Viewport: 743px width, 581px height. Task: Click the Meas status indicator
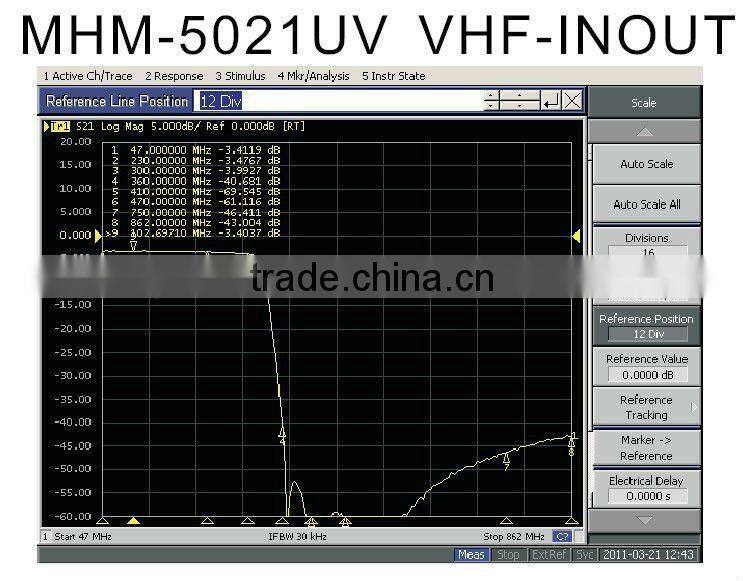471,554
